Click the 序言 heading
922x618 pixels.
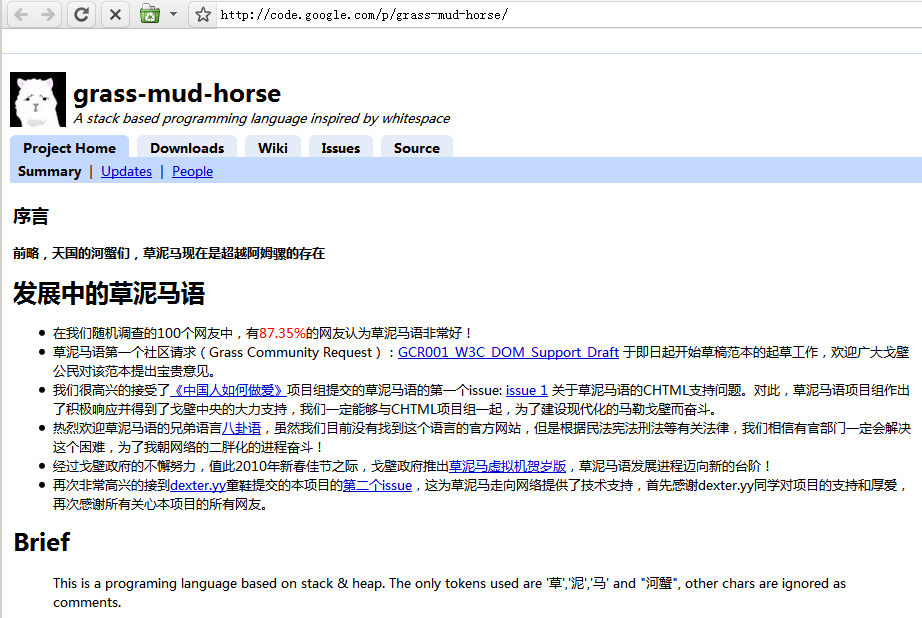coord(31,216)
